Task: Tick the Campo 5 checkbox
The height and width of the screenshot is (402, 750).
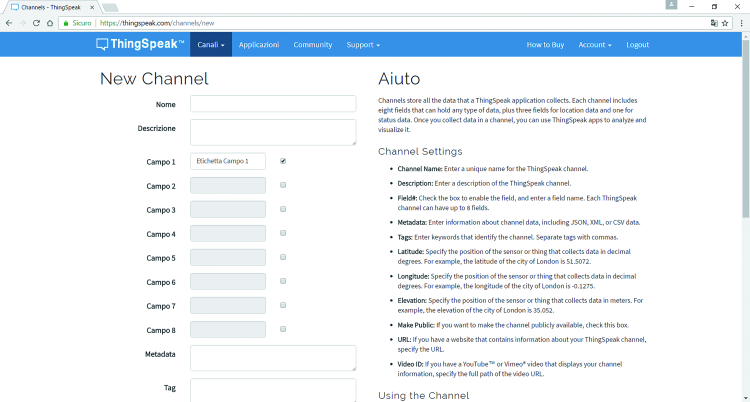Action: click(283, 257)
